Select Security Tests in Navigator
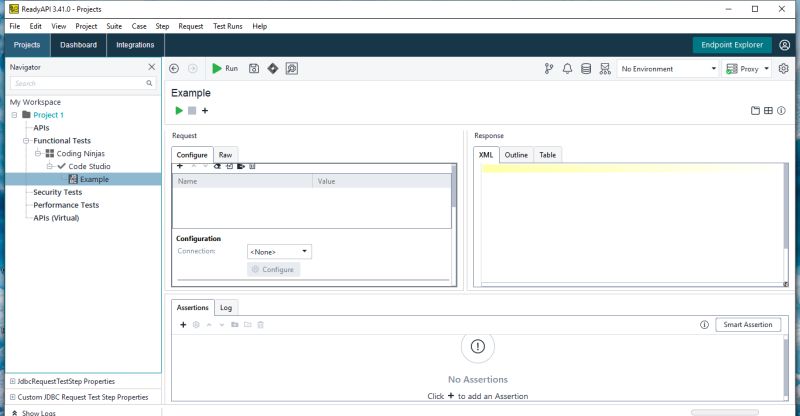 [58, 192]
